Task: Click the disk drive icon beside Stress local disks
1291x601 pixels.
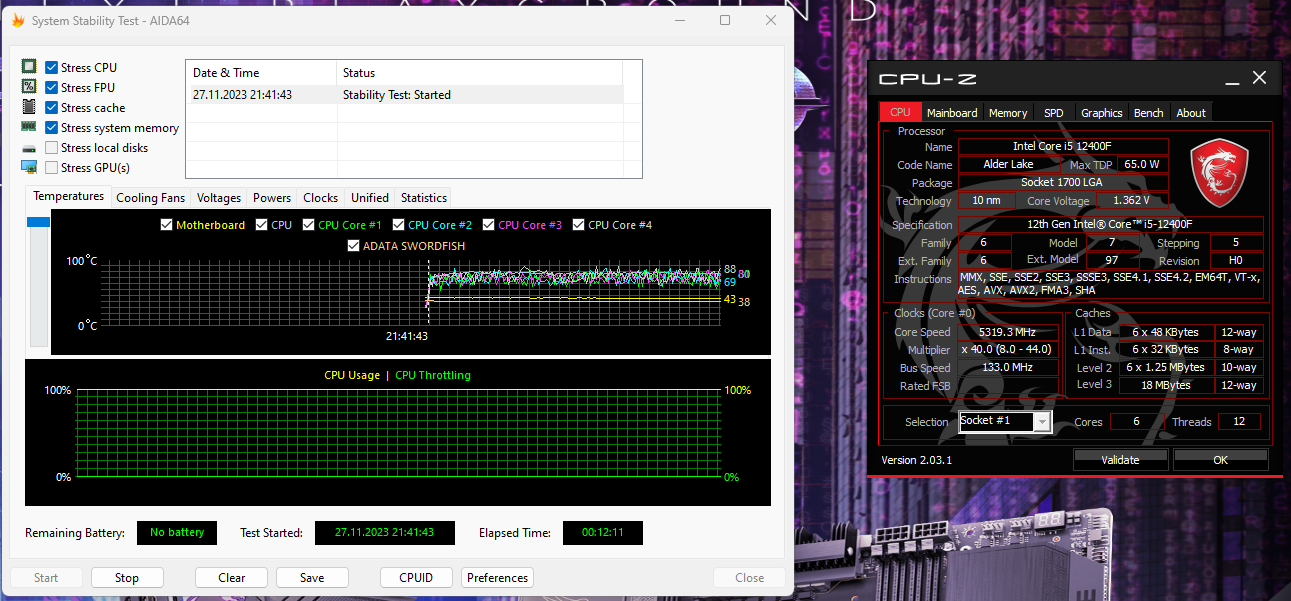Action: coord(29,148)
